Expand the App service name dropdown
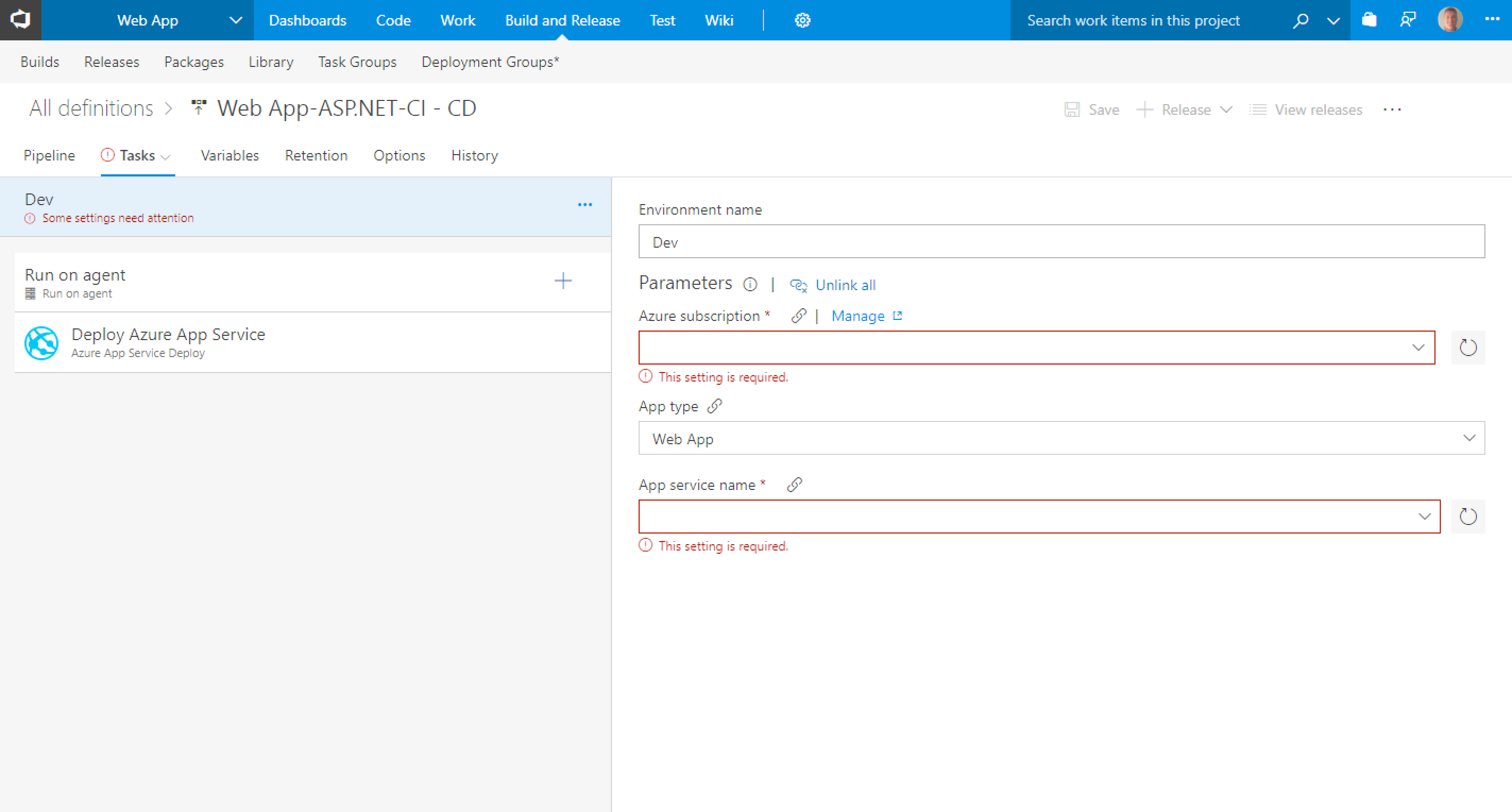The height and width of the screenshot is (812, 1512). click(x=1424, y=517)
